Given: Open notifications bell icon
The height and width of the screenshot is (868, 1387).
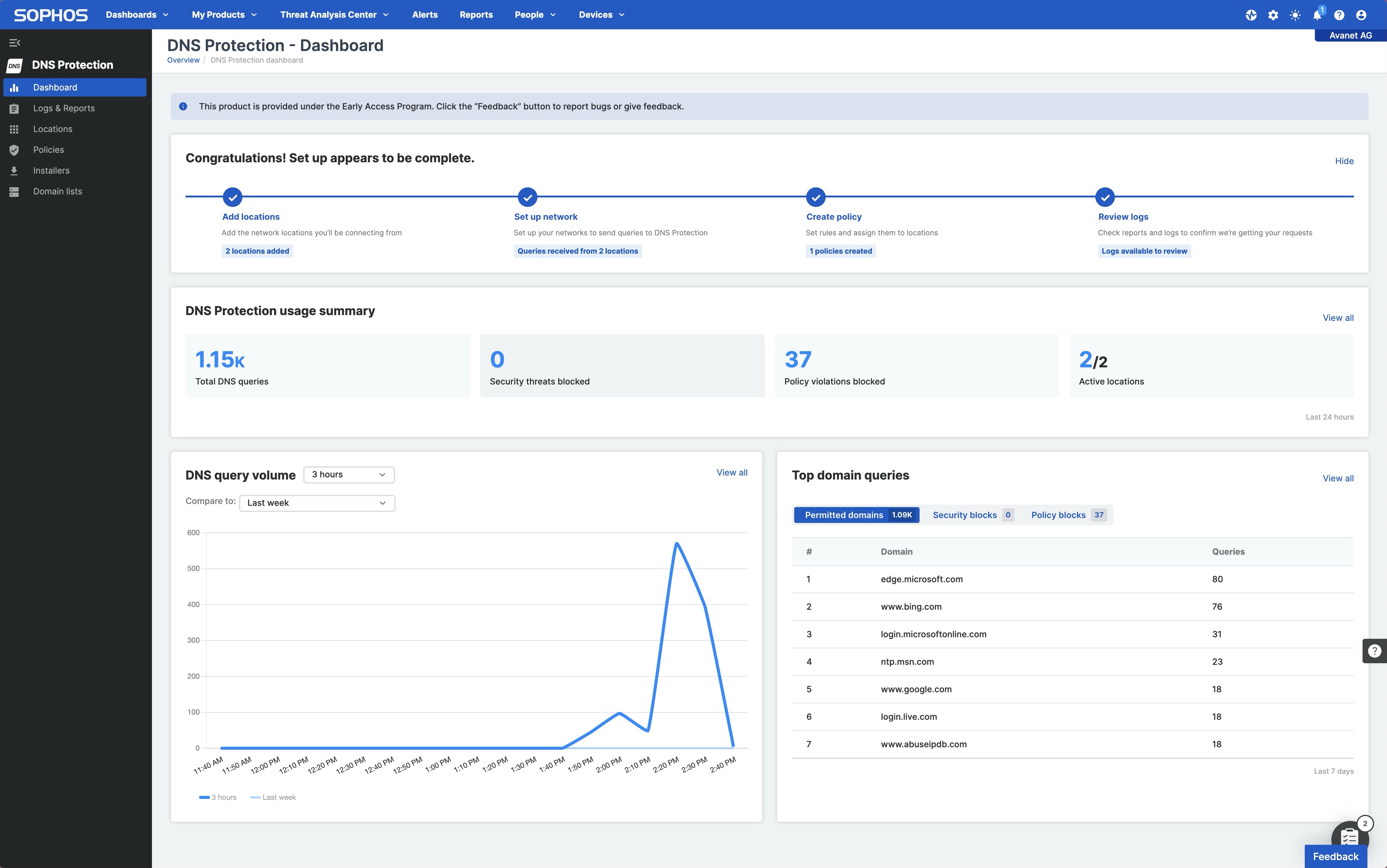Looking at the screenshot, I should (x=1318, y=15).
